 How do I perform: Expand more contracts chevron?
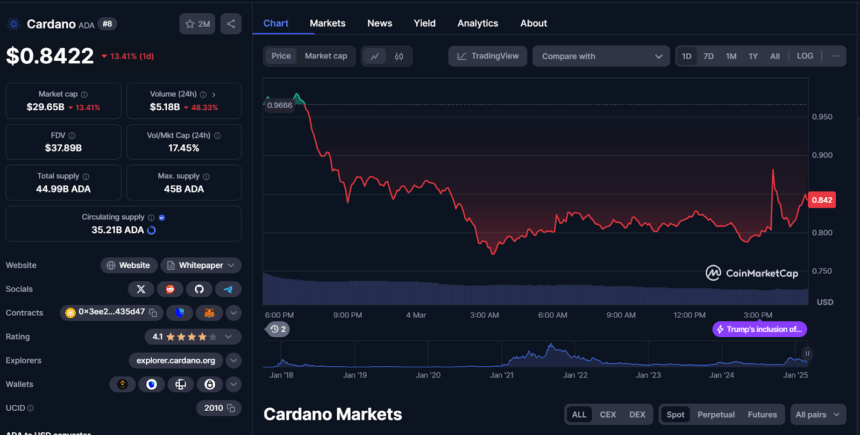click(234, 313)
